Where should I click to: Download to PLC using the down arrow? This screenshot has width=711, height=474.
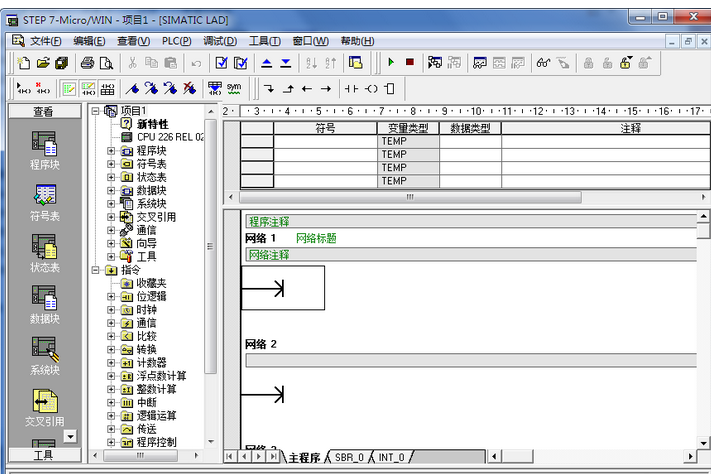click(x=286, y=63)
